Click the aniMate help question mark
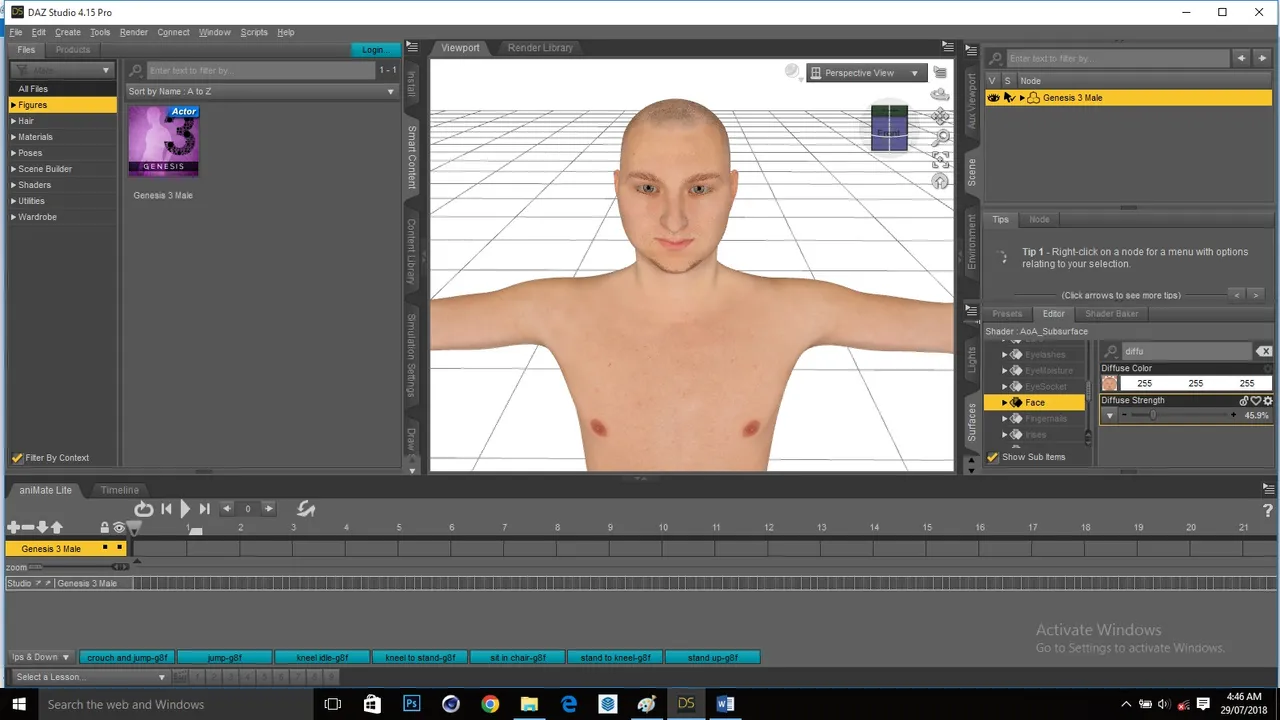The image size is (1280, 720). point(1267,511)
